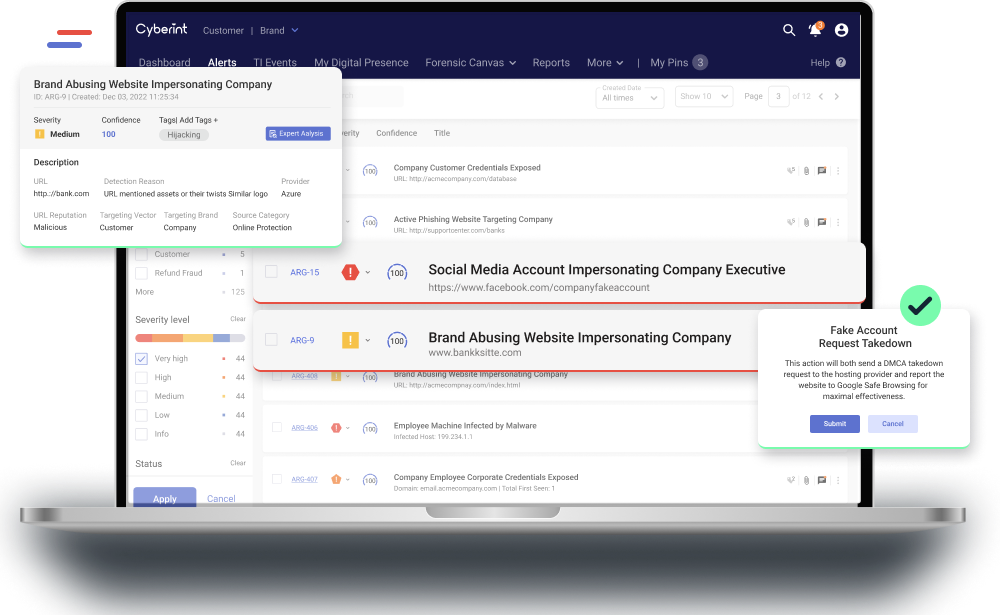Open the three-dot menu for Active Phishing Website row

click(x=838, y=223)
